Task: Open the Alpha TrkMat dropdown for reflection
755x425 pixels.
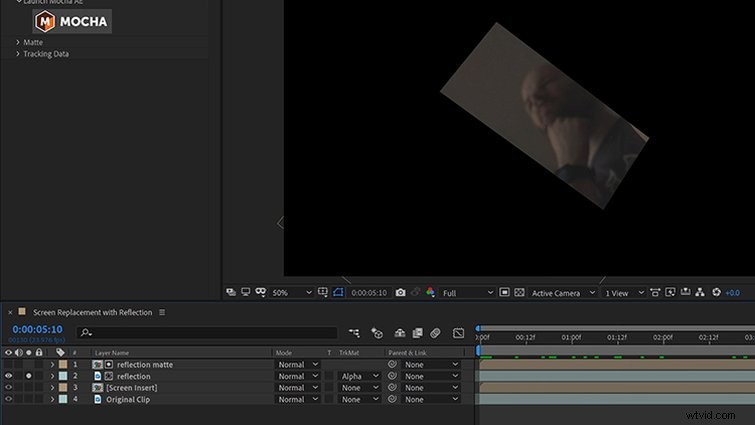Action: (359, 376)
